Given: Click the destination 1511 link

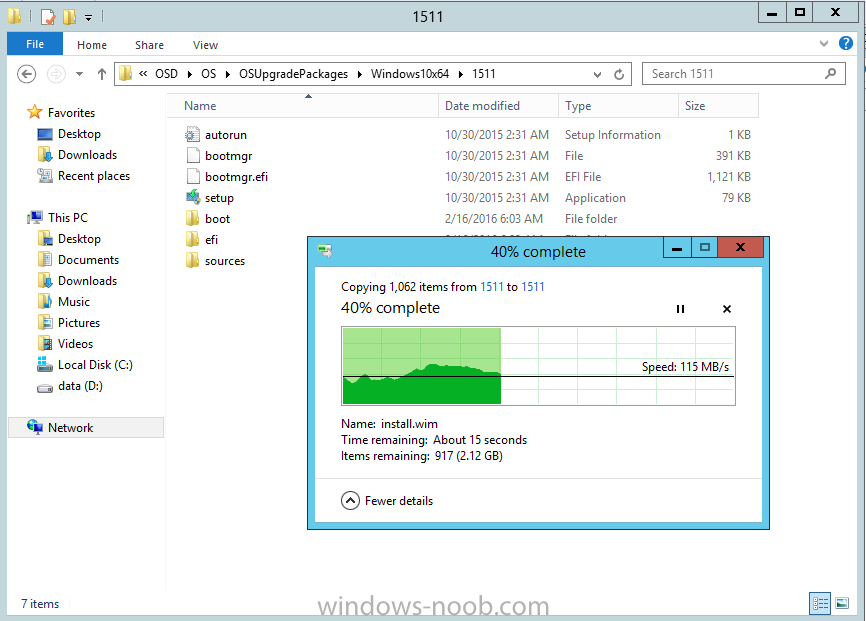Looking at the screenshot, I should (532, 287).
